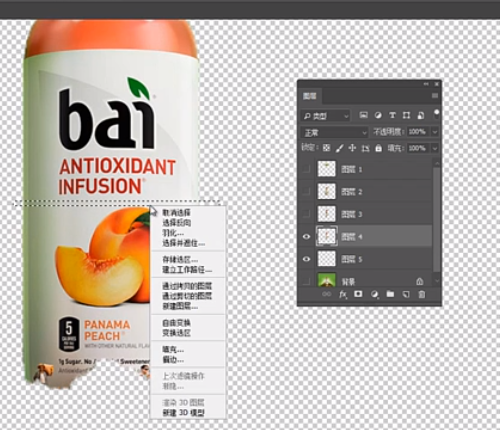The image size is (500, 430).
Task: Click the Layers panel vertical scrollbar
Action: [x=437, y=219]
